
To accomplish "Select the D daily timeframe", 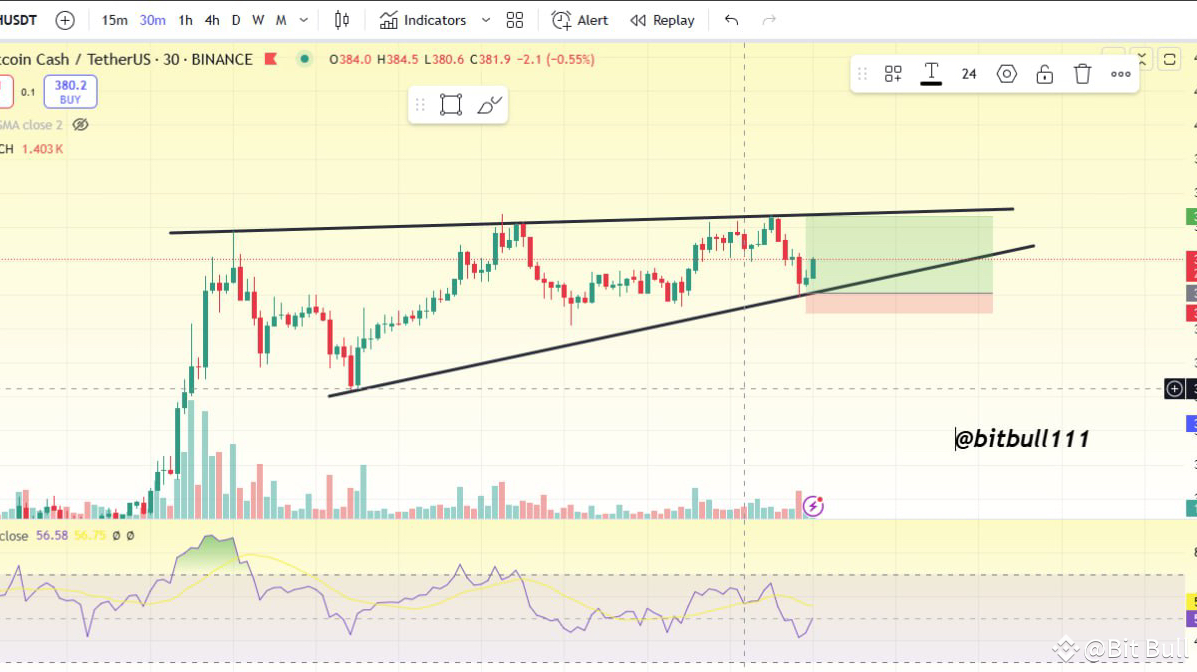I will click(235, 19).
